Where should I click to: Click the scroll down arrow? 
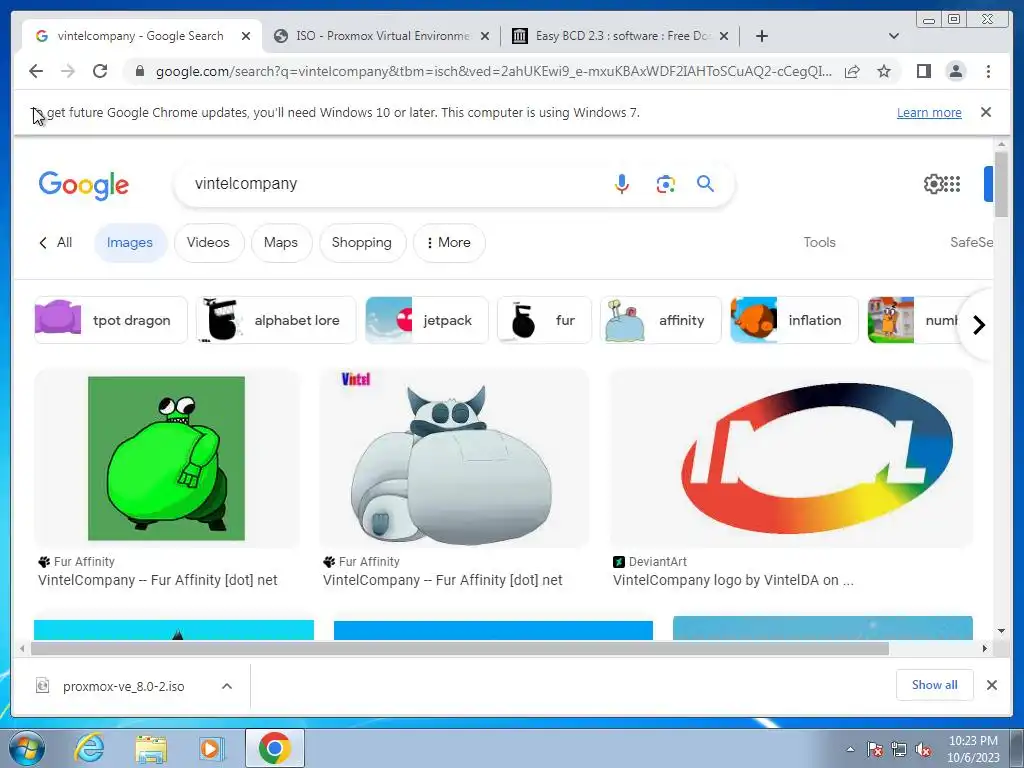click(1001, 631)
